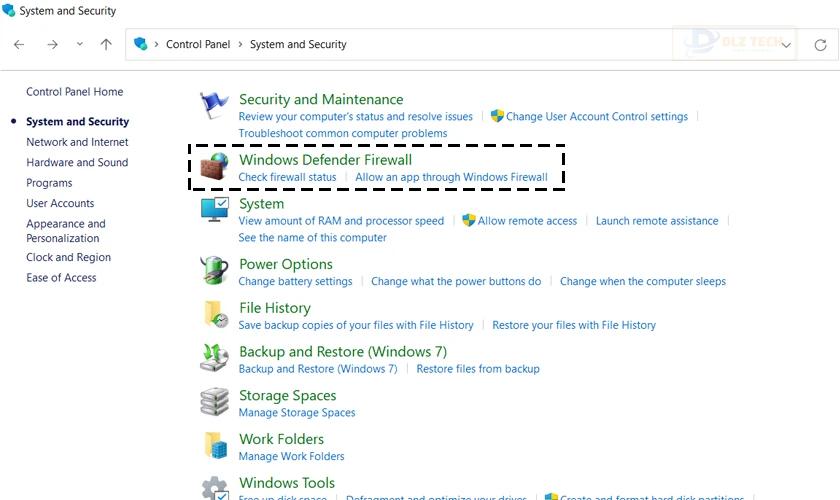Click the Power Options battery icon
The height and width of the screenshot is (500, 840).
point(214,270)
